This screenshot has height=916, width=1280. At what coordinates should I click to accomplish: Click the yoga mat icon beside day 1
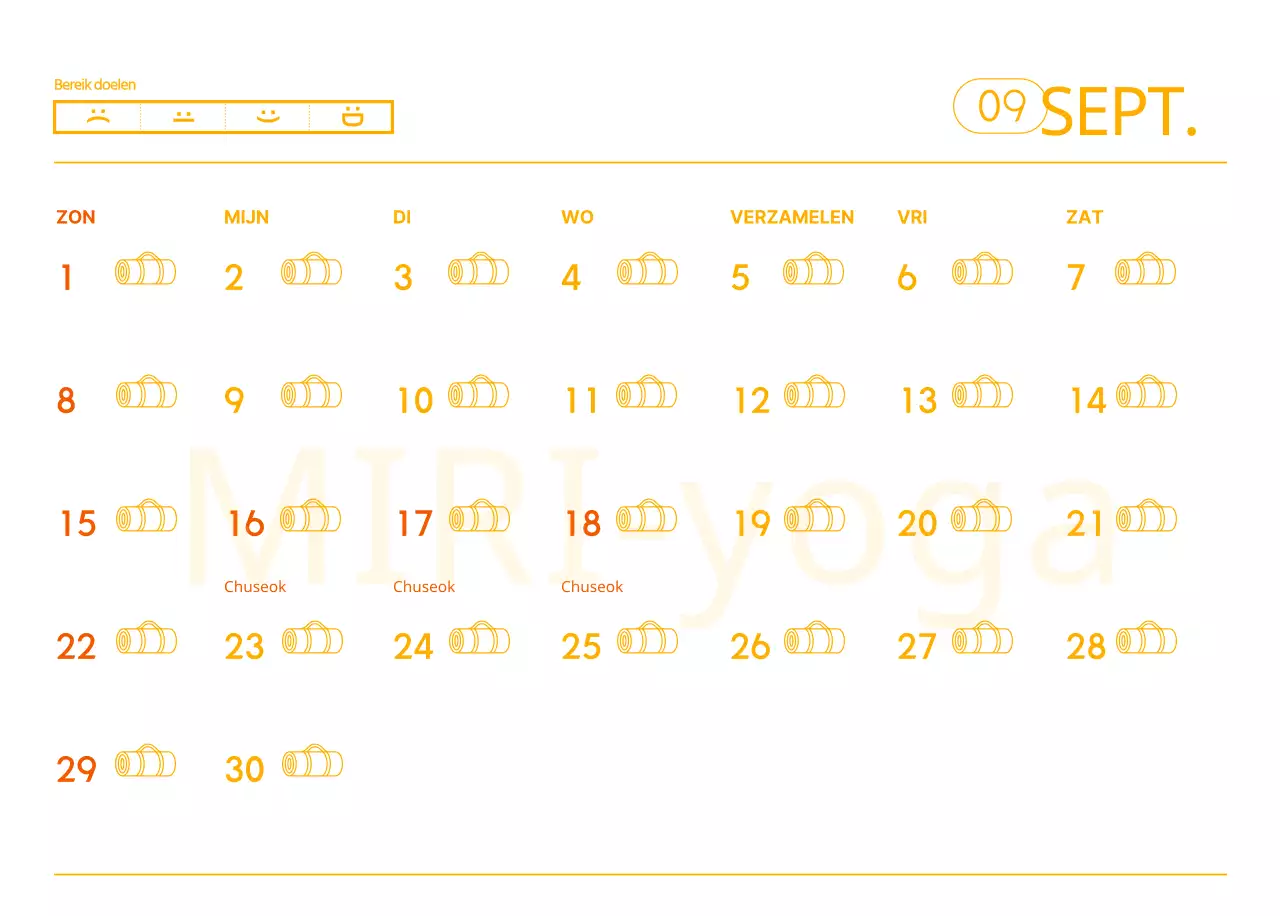click(146, 270)
